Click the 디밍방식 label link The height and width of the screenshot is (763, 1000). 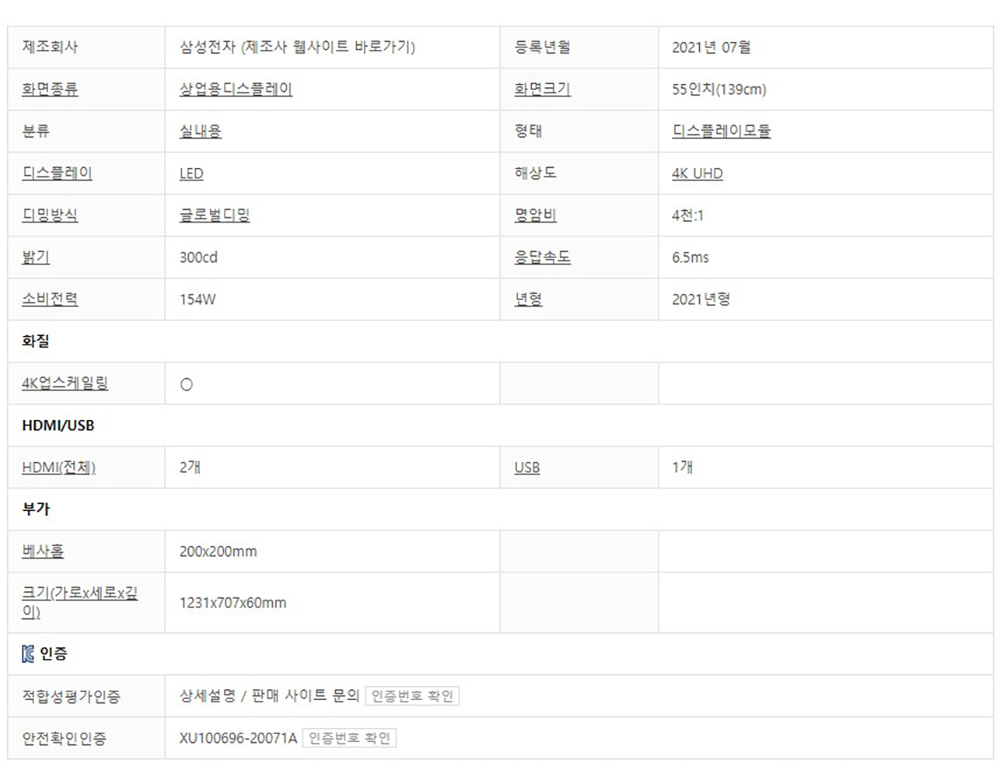[x=50, y=215]
